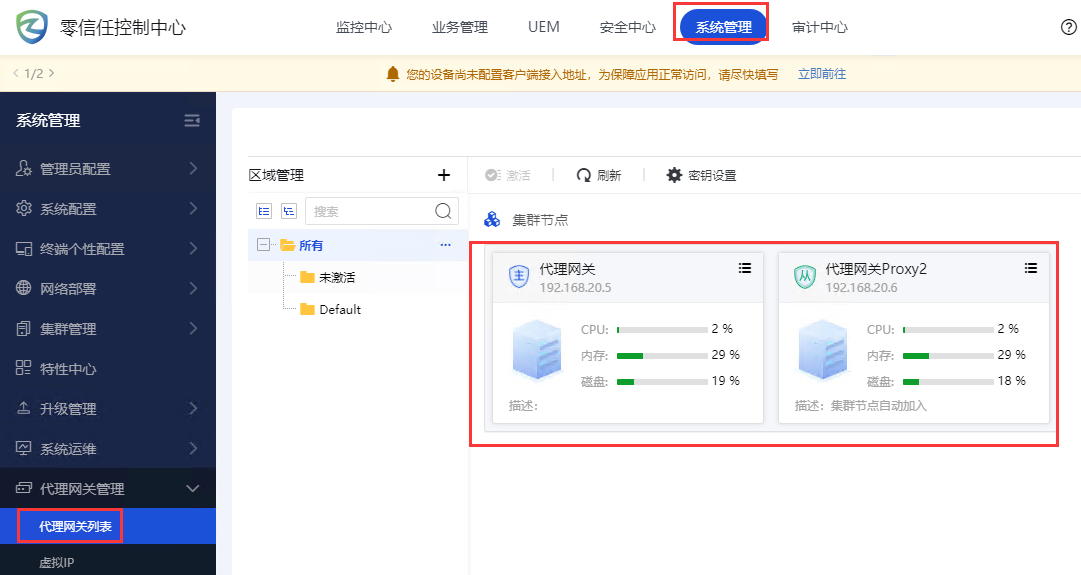Open the list menu on 代理网关 192.168.20.5 card

pyautogui.click(x=745, y=268)
